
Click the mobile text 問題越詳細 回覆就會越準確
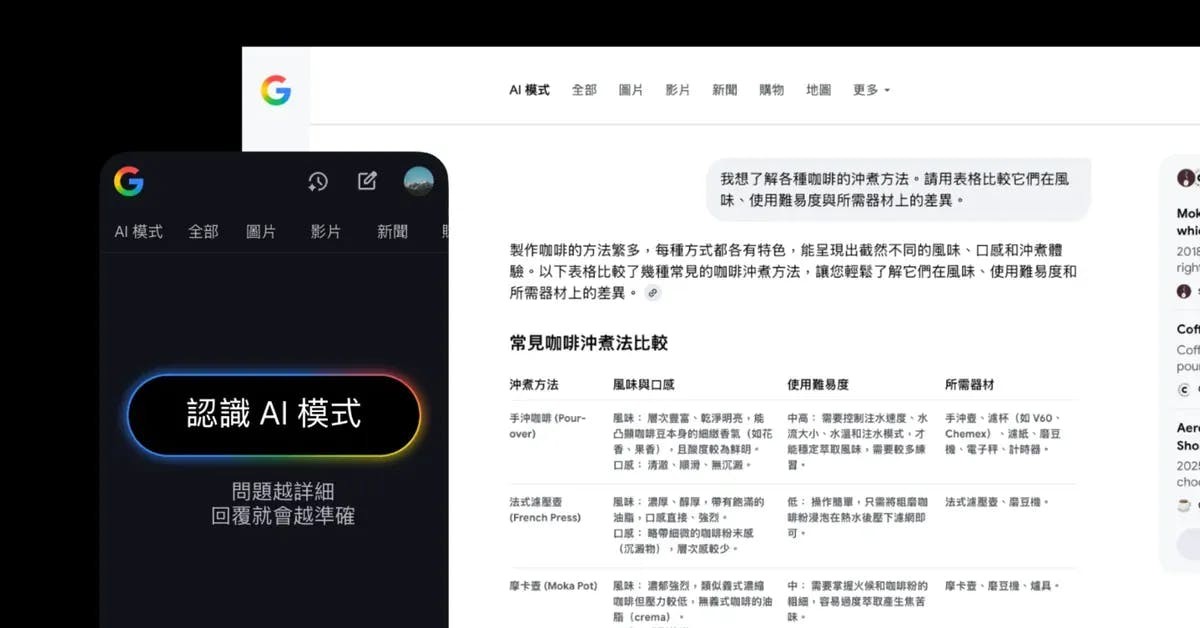(x=283, y=504)
